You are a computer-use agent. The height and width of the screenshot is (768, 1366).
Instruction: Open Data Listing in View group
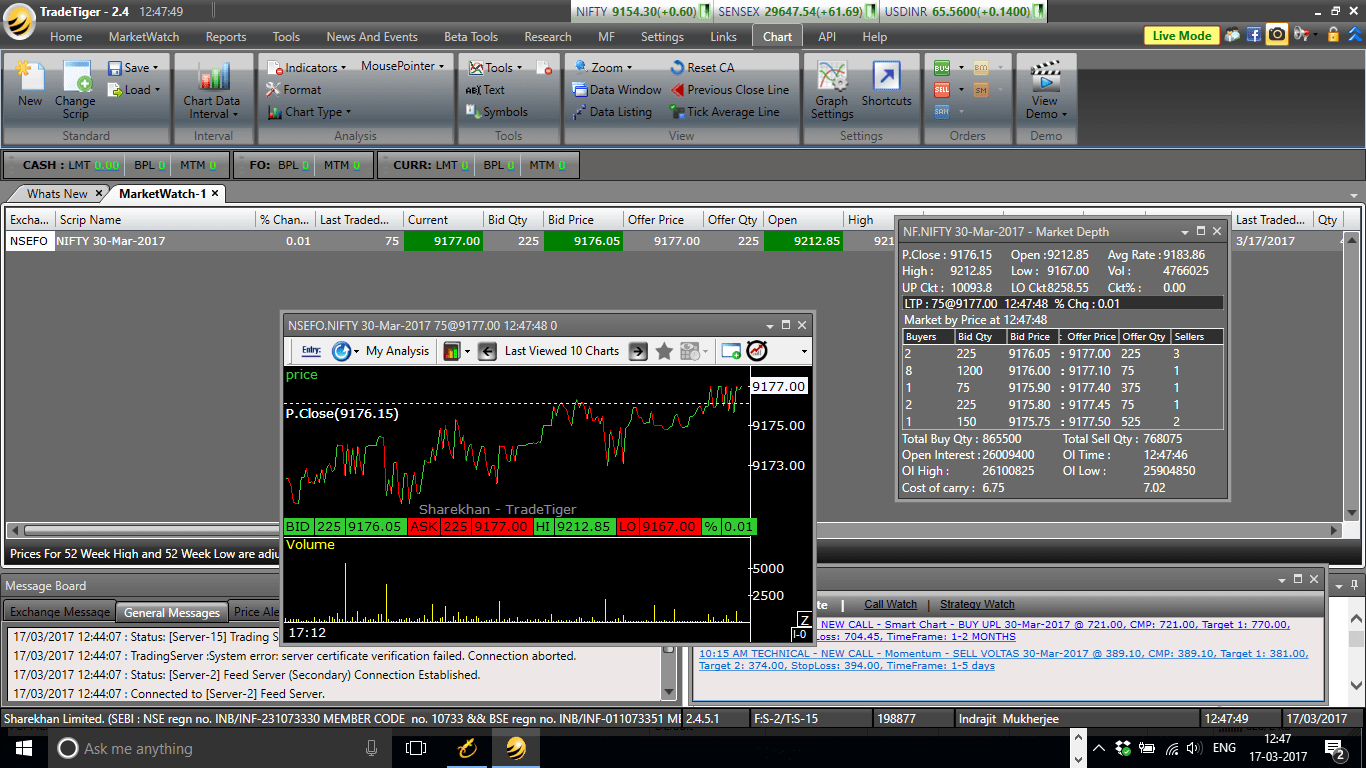click(612, 112)
